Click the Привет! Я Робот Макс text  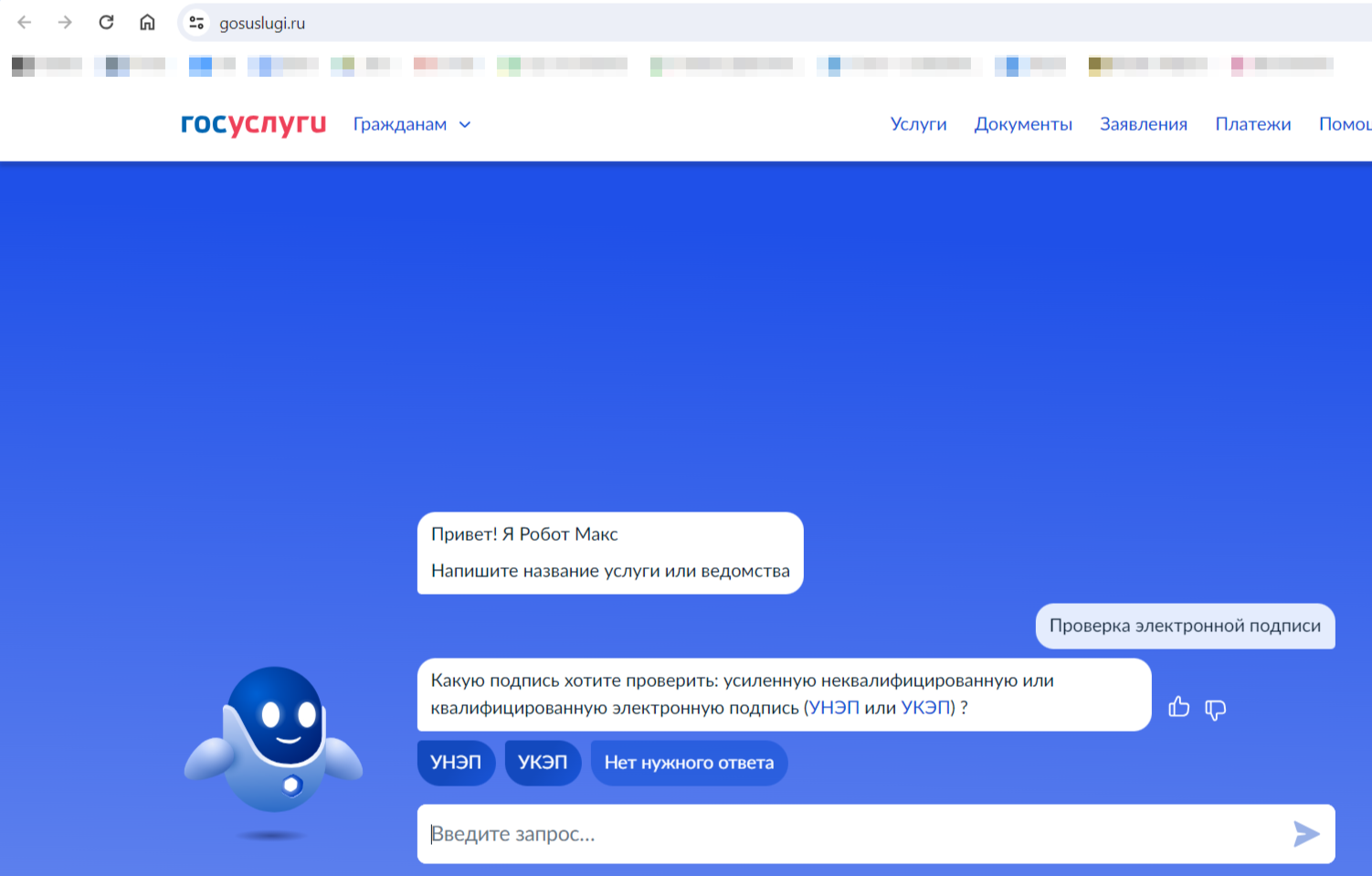[524, 534]
